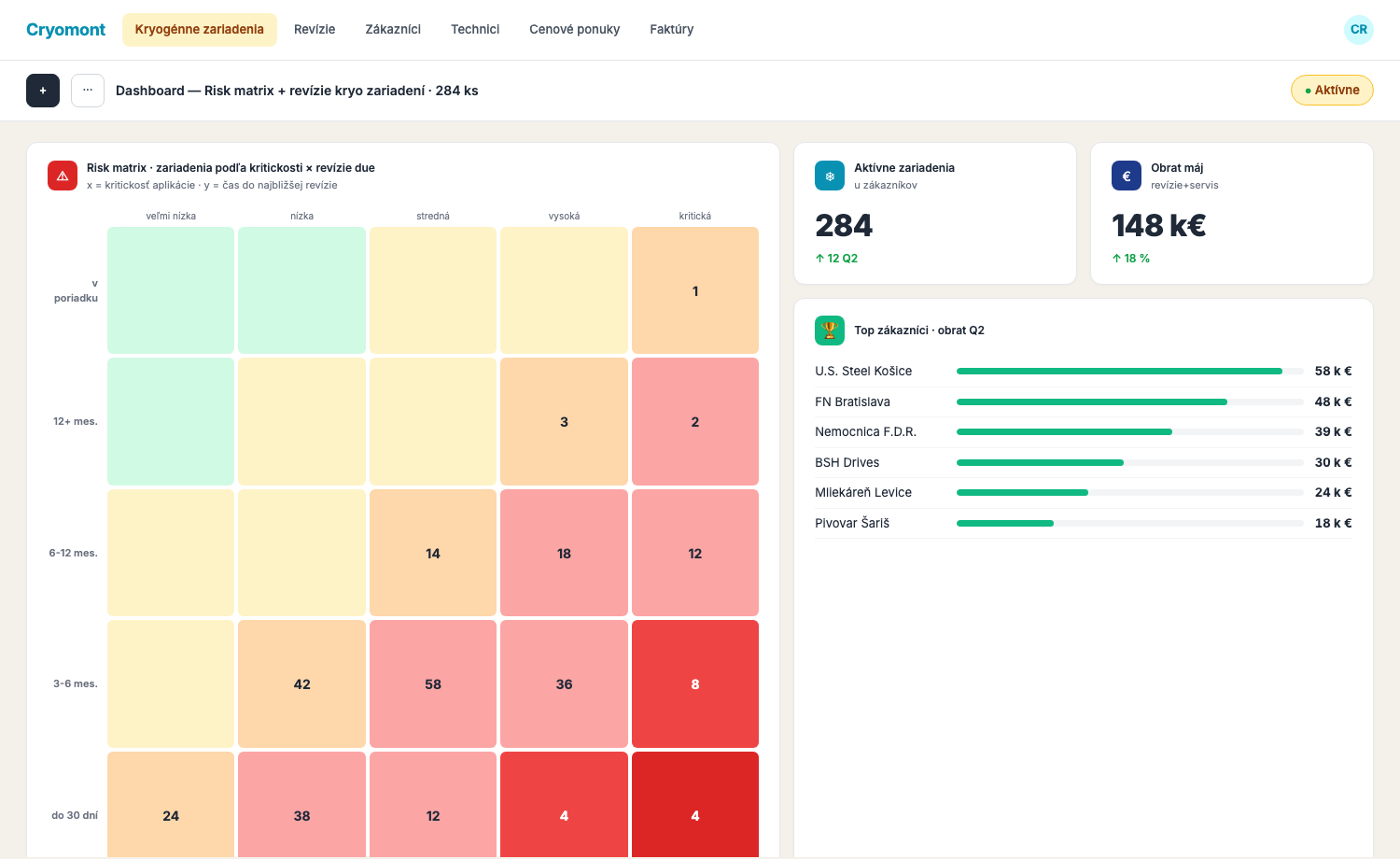
Task: Click the 39 k € value
Action: click(1333, 431)
